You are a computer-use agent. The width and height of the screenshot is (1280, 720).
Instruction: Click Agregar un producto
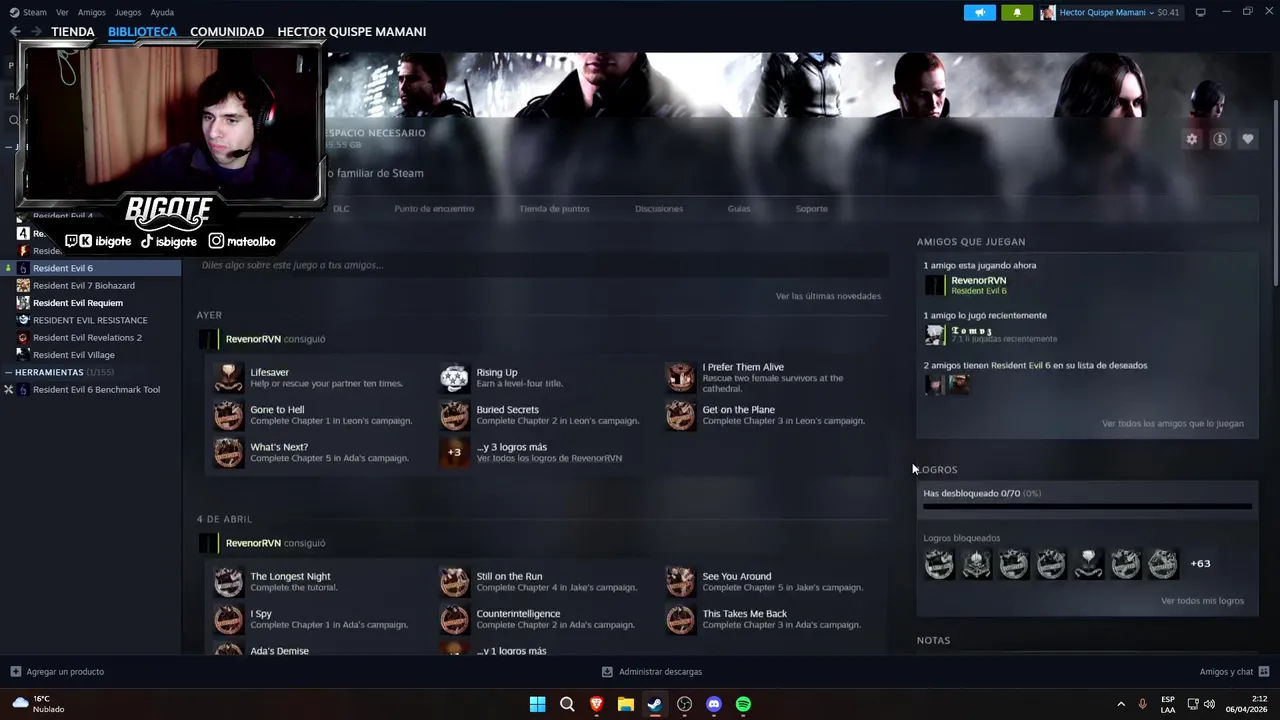click(65, 672)
